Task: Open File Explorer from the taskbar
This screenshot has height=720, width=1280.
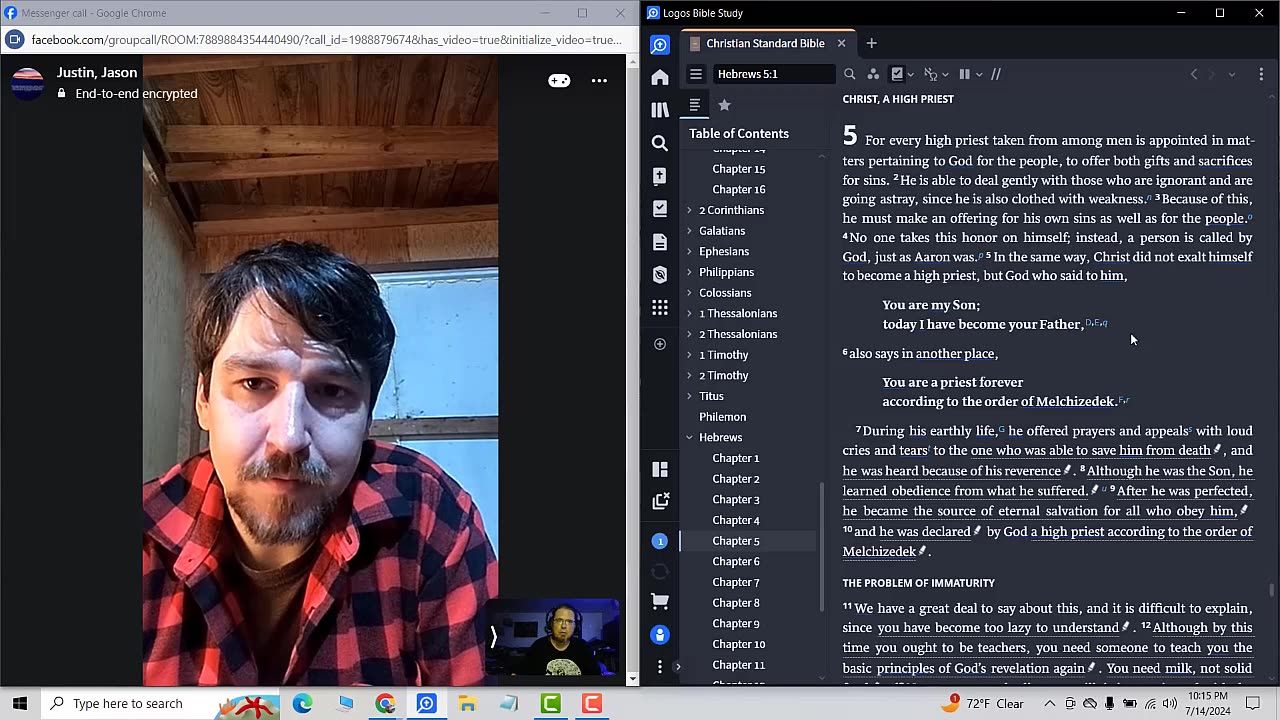Action: tap(467, 704)
